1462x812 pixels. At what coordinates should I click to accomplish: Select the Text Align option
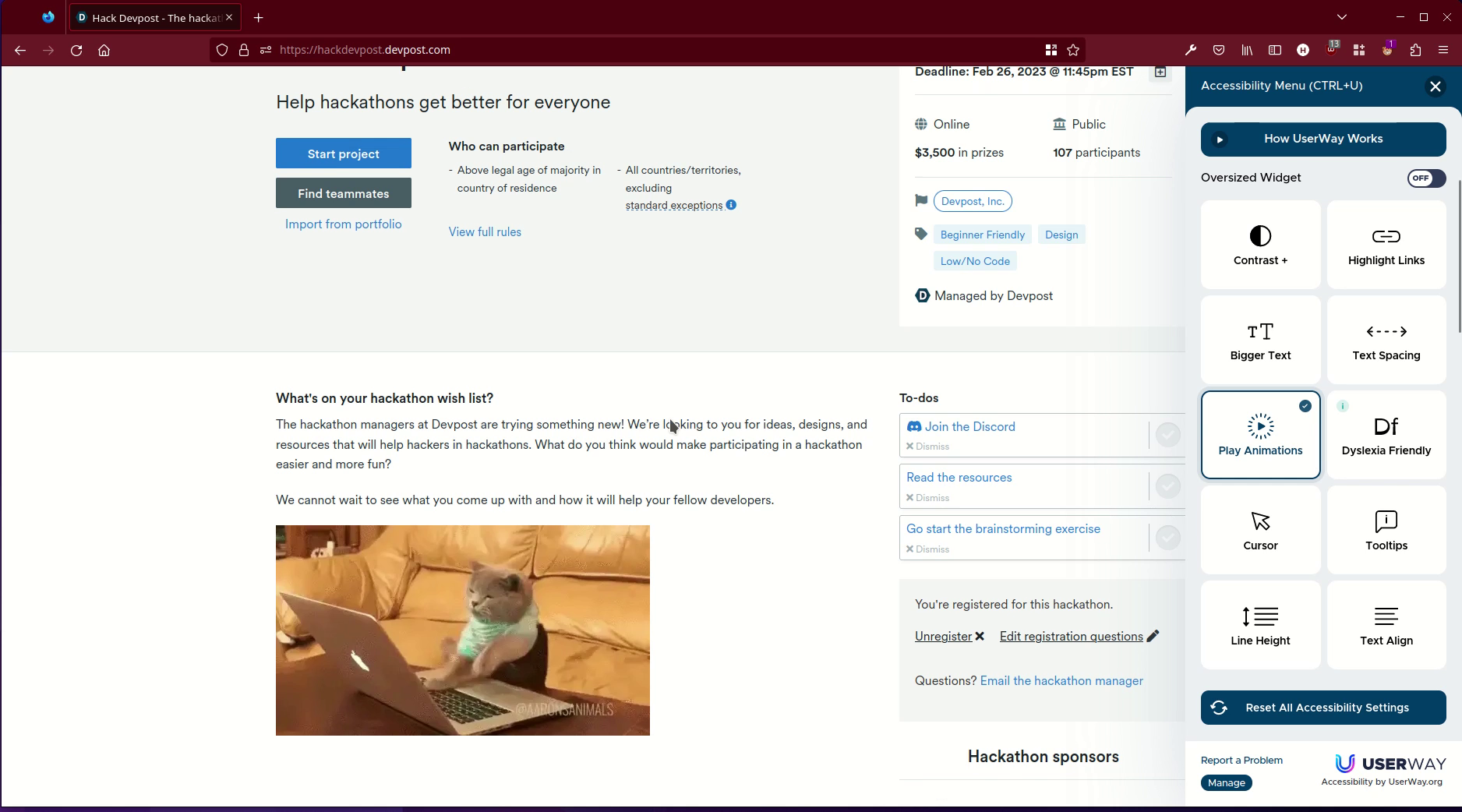click(x=1386, y=624)
